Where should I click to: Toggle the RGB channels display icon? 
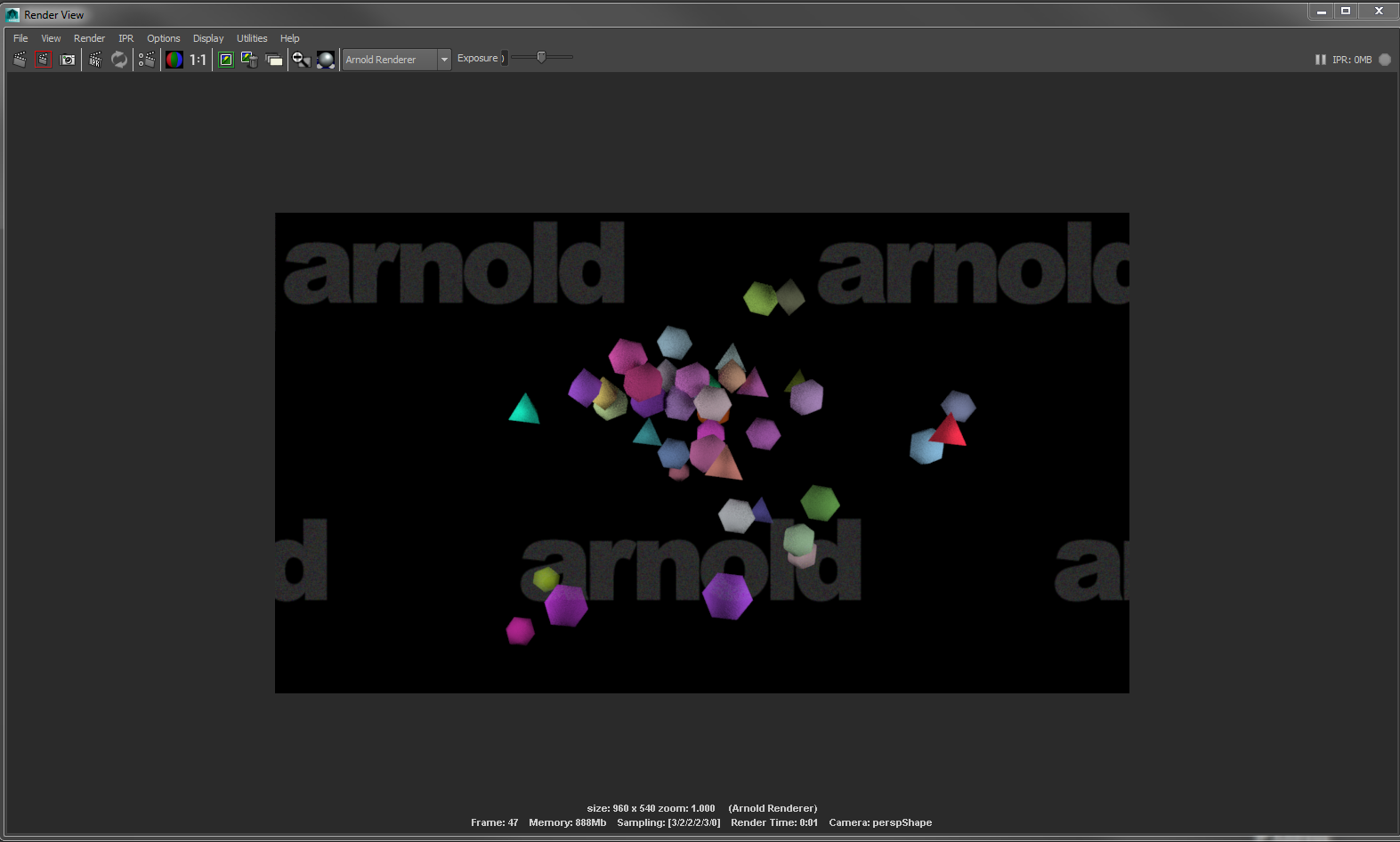tap(174, 60)
